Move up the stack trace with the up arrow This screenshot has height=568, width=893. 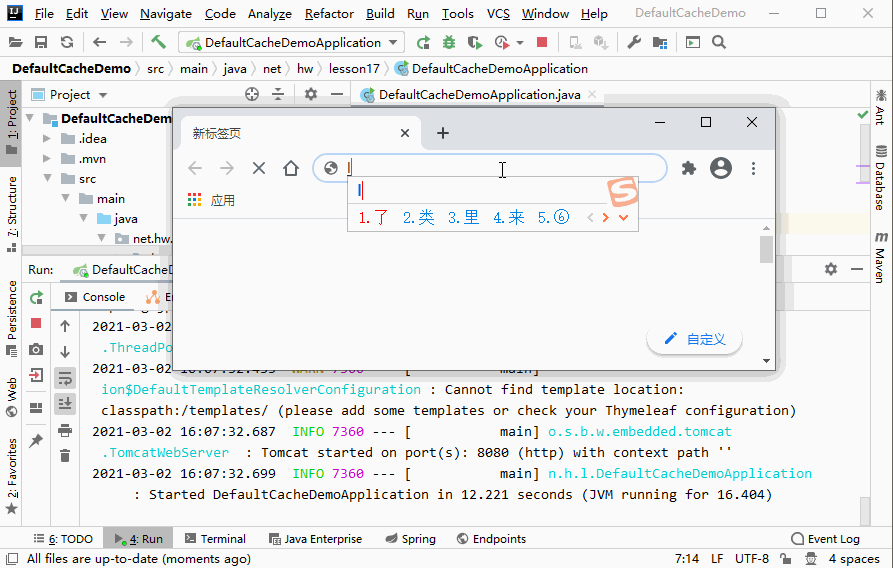point(65,326)
